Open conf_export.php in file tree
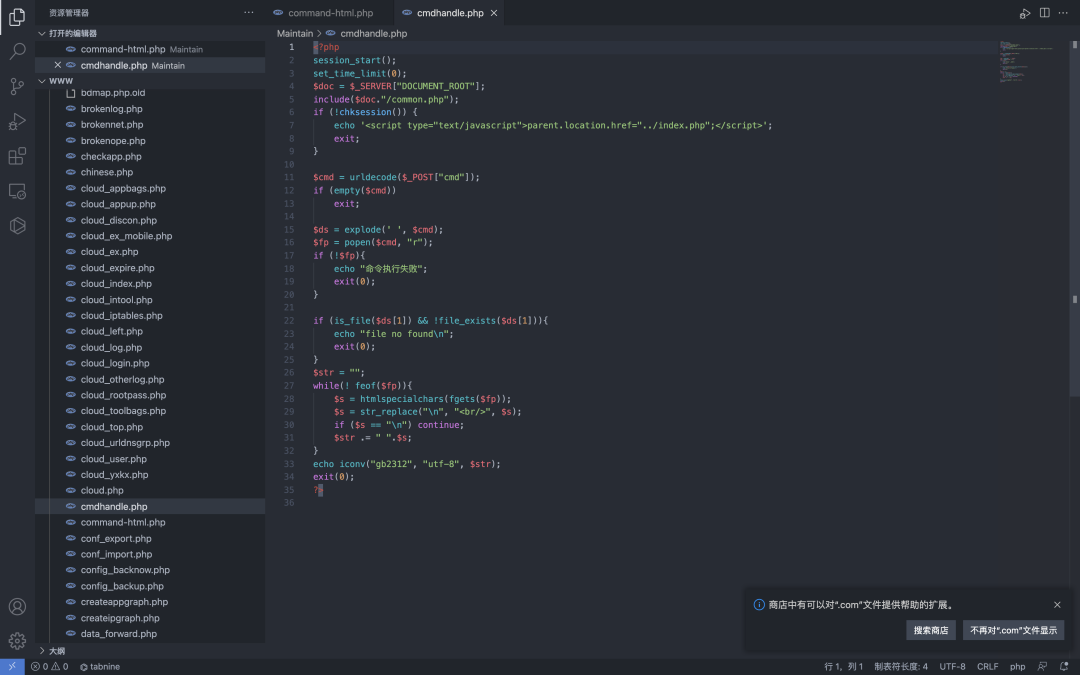 [x=150, y=539]
